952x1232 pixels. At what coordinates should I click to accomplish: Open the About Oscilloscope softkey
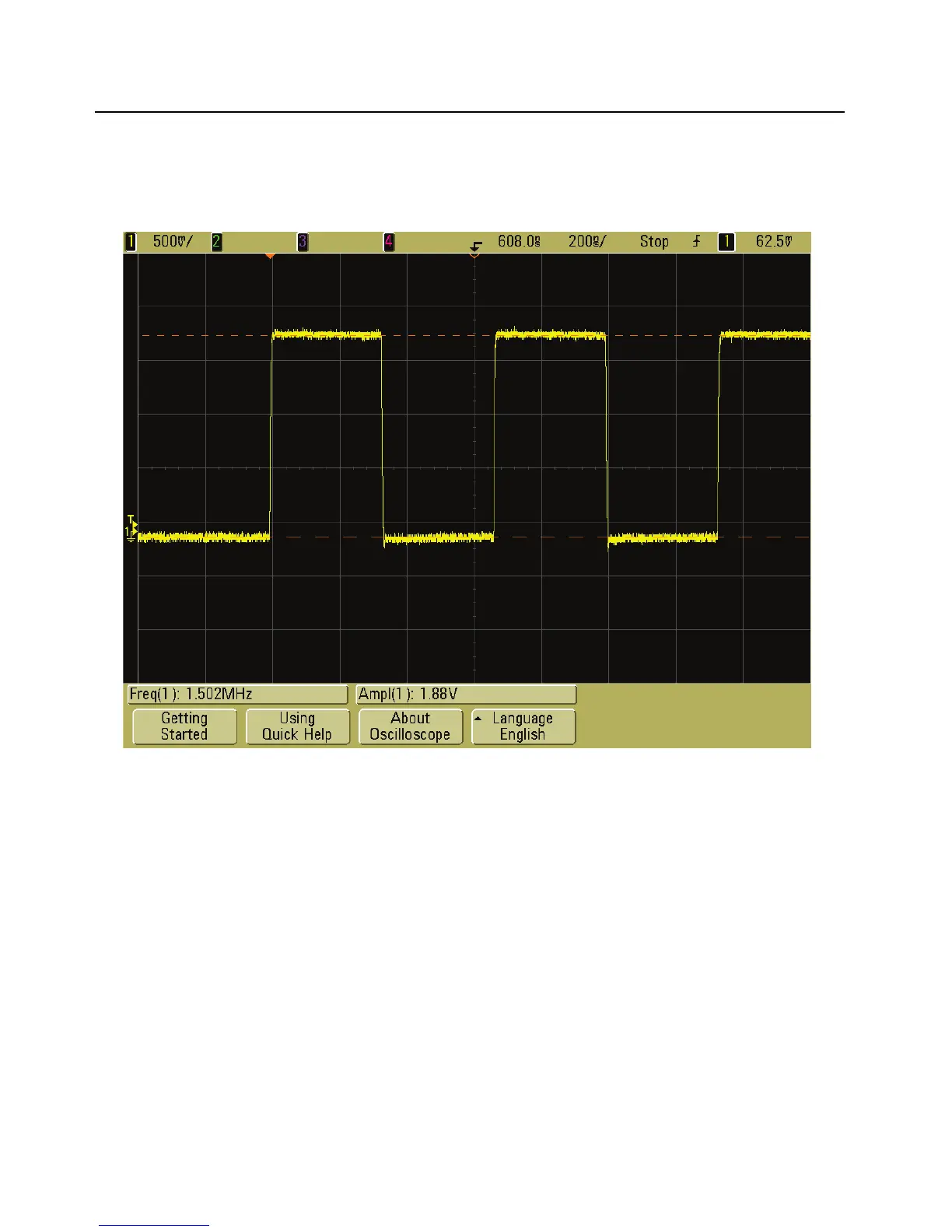point(411,726)
